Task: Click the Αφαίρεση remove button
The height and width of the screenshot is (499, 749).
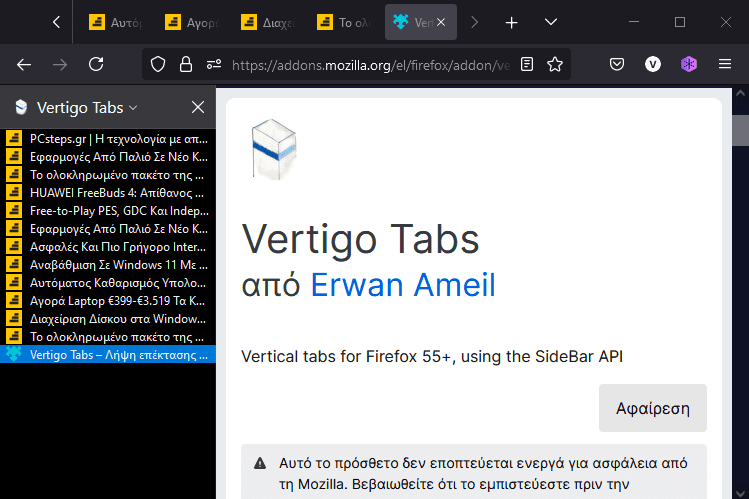Action: click(x=653, y=408)
